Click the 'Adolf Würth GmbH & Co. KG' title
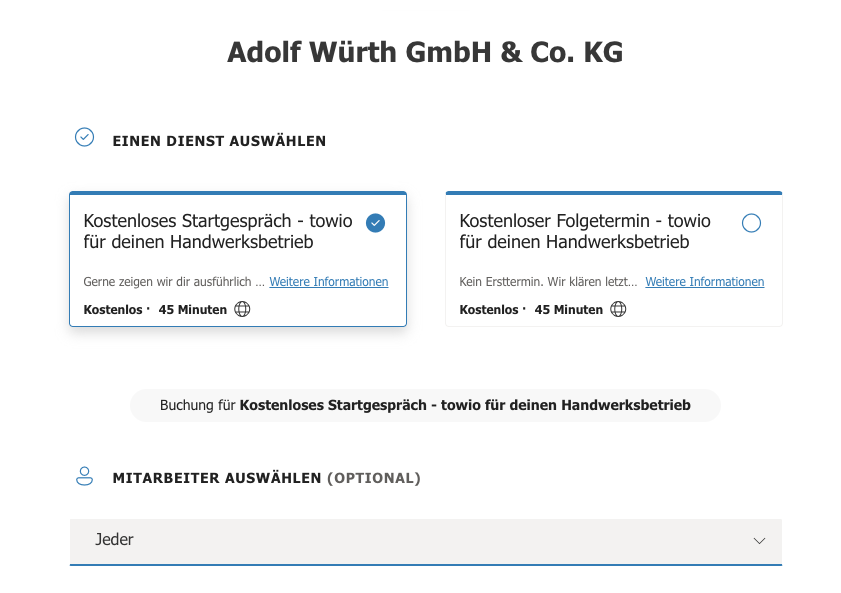Viewport: 841px width, 593px height. tap(425, 52)
